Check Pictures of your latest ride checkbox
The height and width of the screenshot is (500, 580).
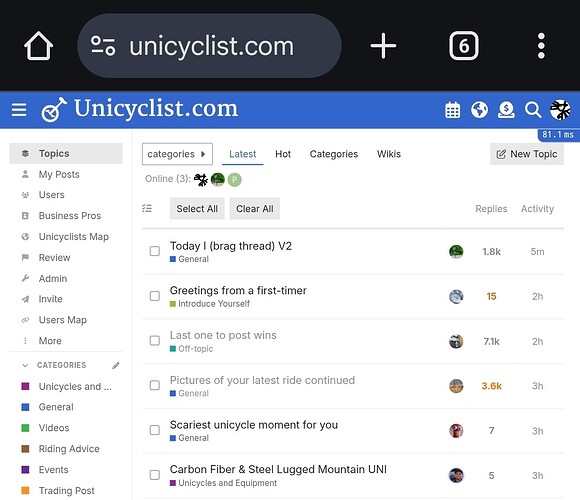[x=155, y=385]
